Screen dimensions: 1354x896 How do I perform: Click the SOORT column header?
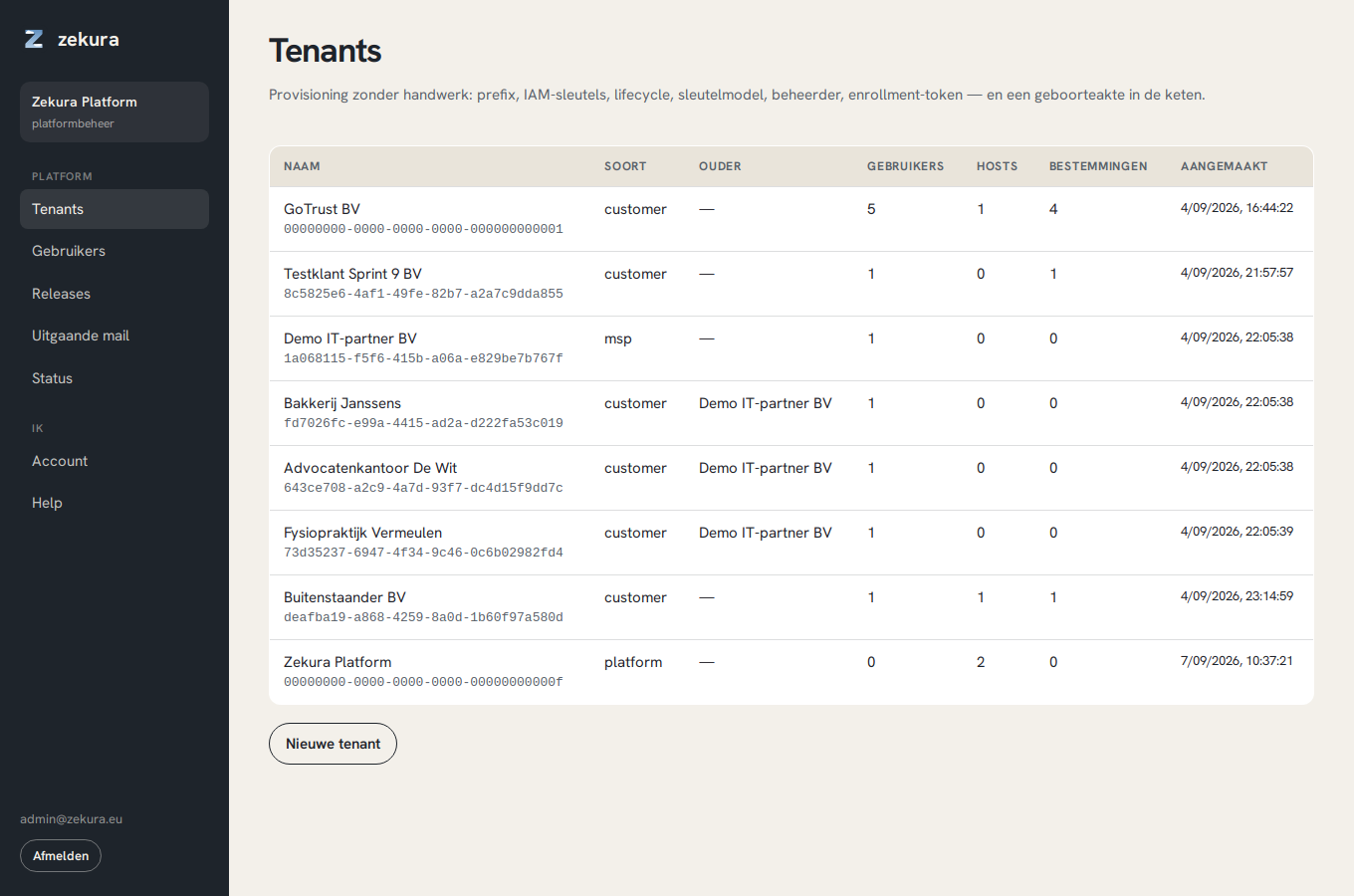tap(625, 166)
